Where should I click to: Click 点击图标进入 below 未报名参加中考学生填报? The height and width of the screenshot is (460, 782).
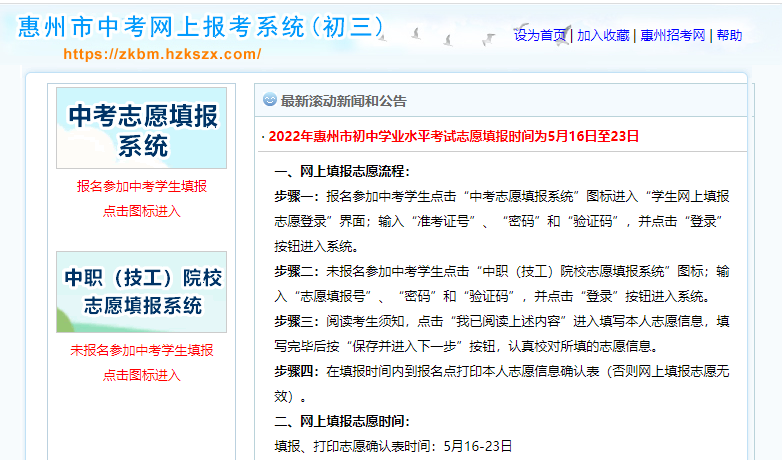pyautogui.click(x=142, y=375)
